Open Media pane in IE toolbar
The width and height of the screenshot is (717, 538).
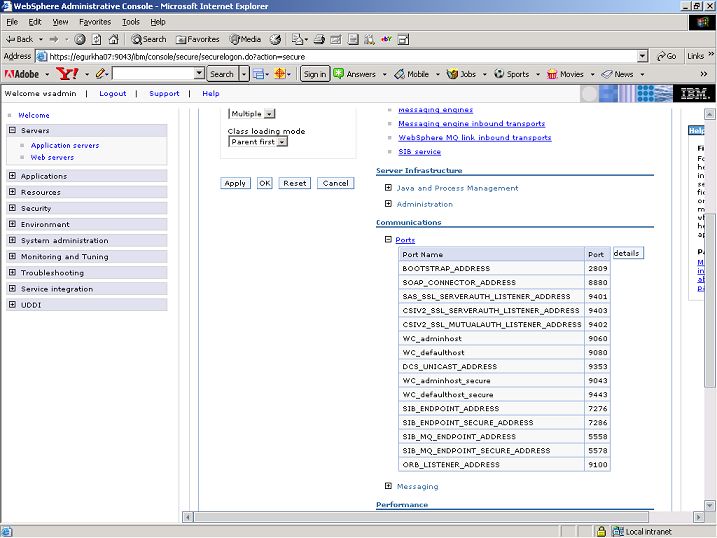(245, 39)
